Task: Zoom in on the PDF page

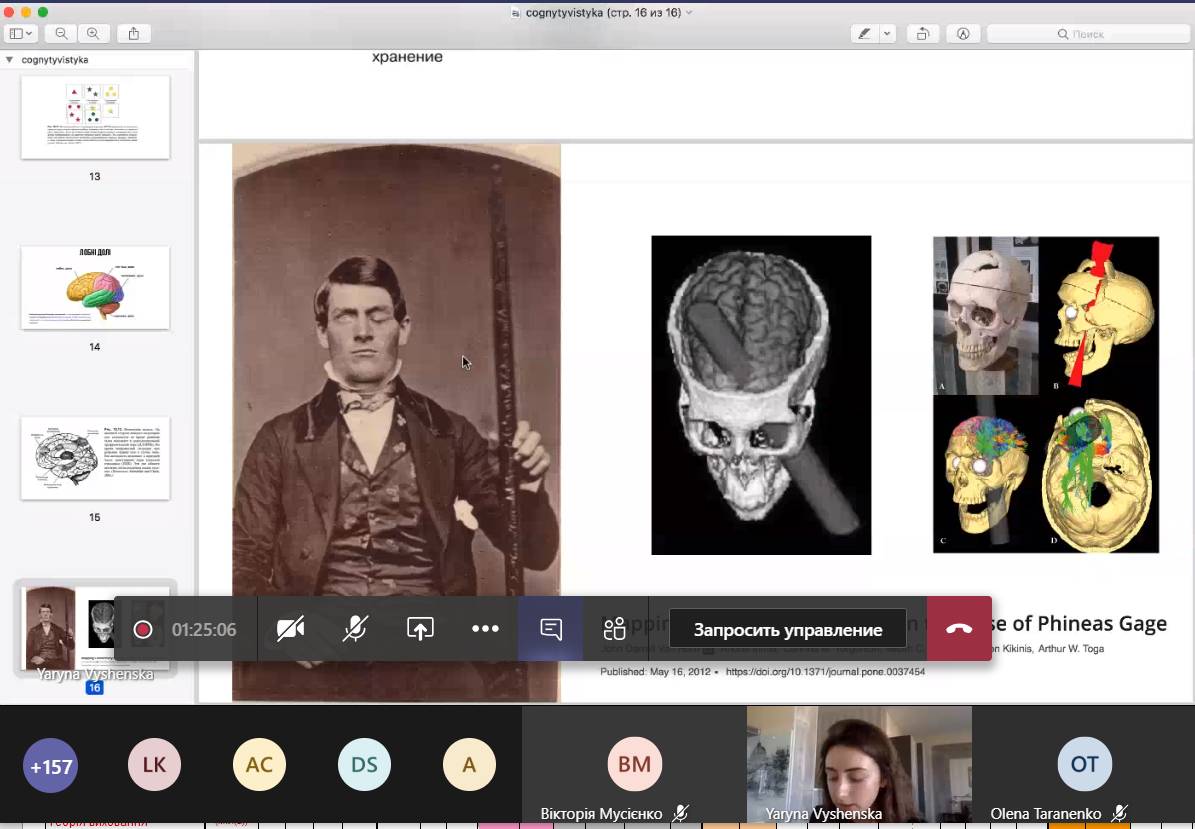Action: (x=93, y=34)
